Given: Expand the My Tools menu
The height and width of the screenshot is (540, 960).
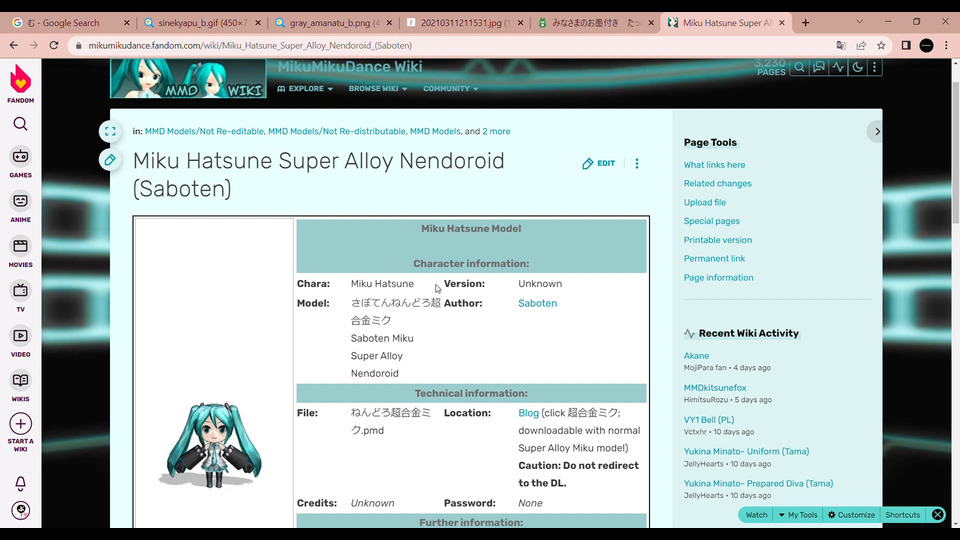Looking at the screenshot, I should coord(798,515).
